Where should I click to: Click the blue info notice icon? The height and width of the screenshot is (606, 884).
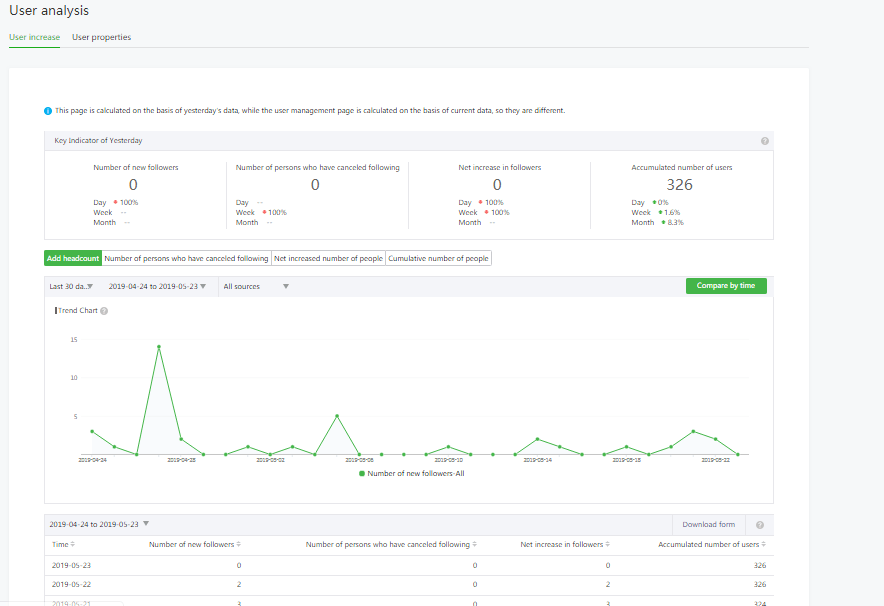tap(48, 110)
